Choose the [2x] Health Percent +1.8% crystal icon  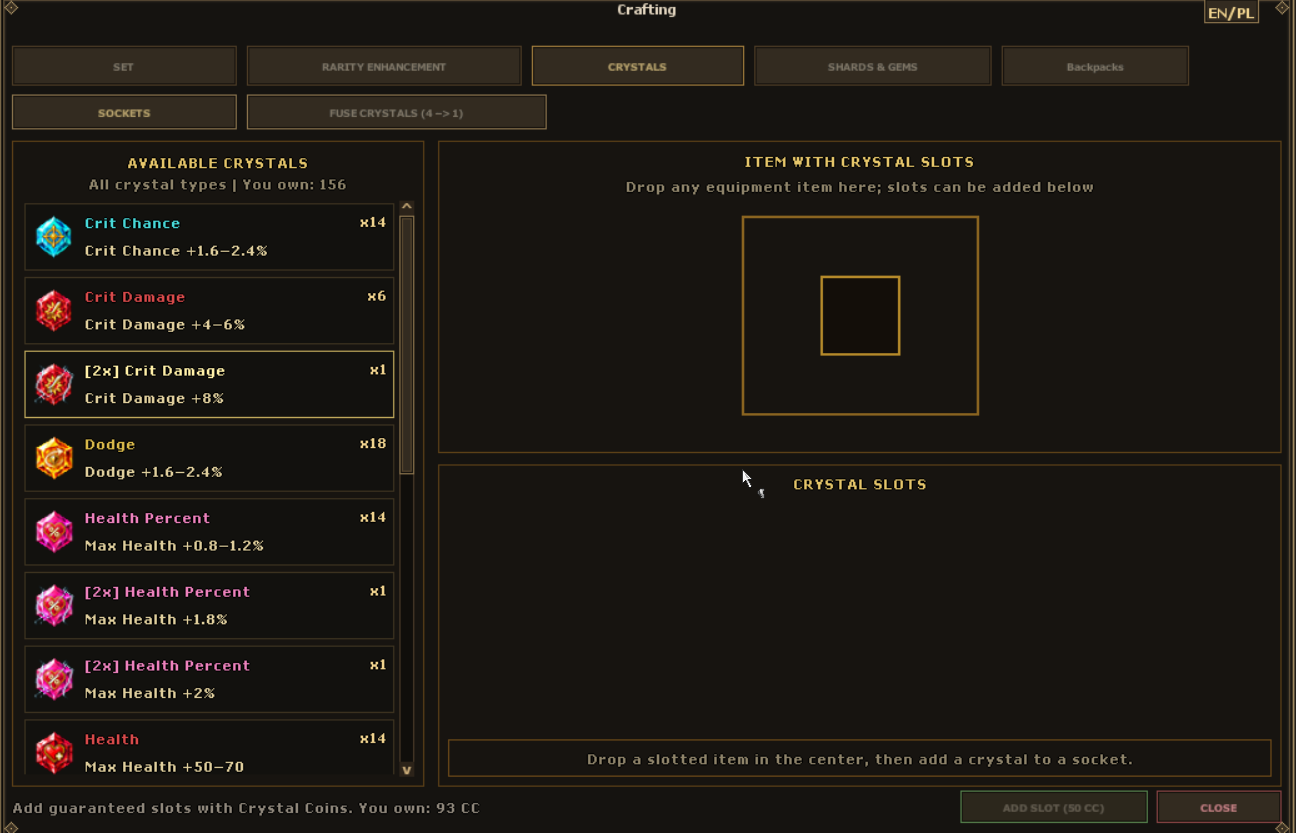pyautogui.click(x=54, y=606)
